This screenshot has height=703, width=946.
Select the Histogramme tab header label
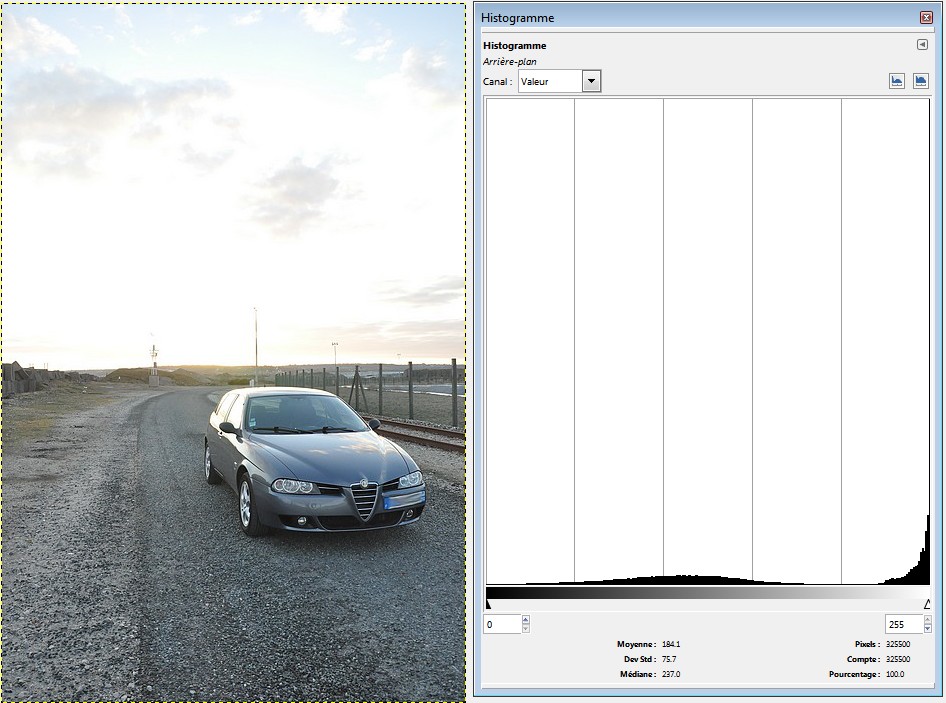[x=514, y=45]
